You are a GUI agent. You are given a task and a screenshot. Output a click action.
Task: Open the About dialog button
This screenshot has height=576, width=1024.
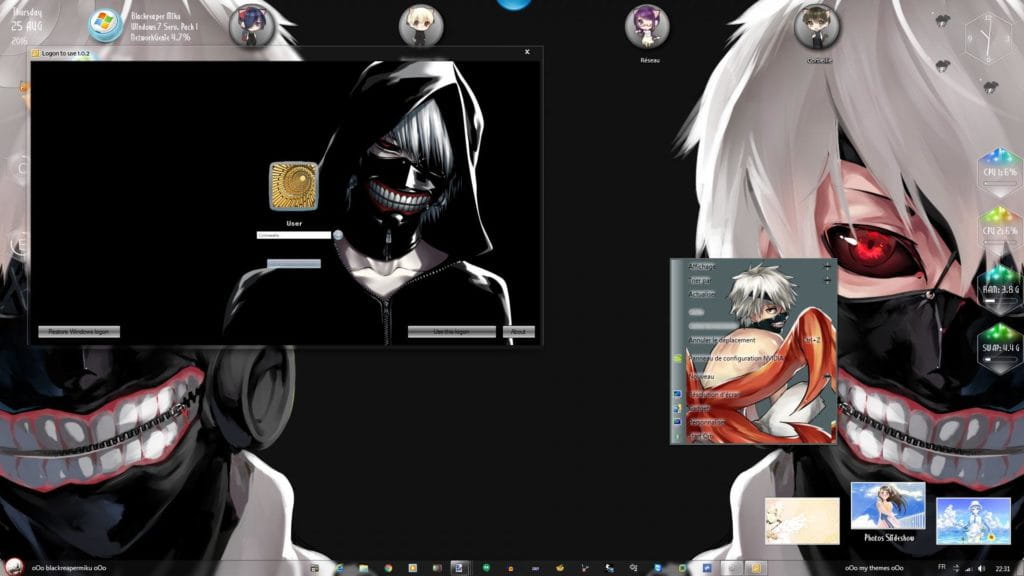tap(518, 332)
